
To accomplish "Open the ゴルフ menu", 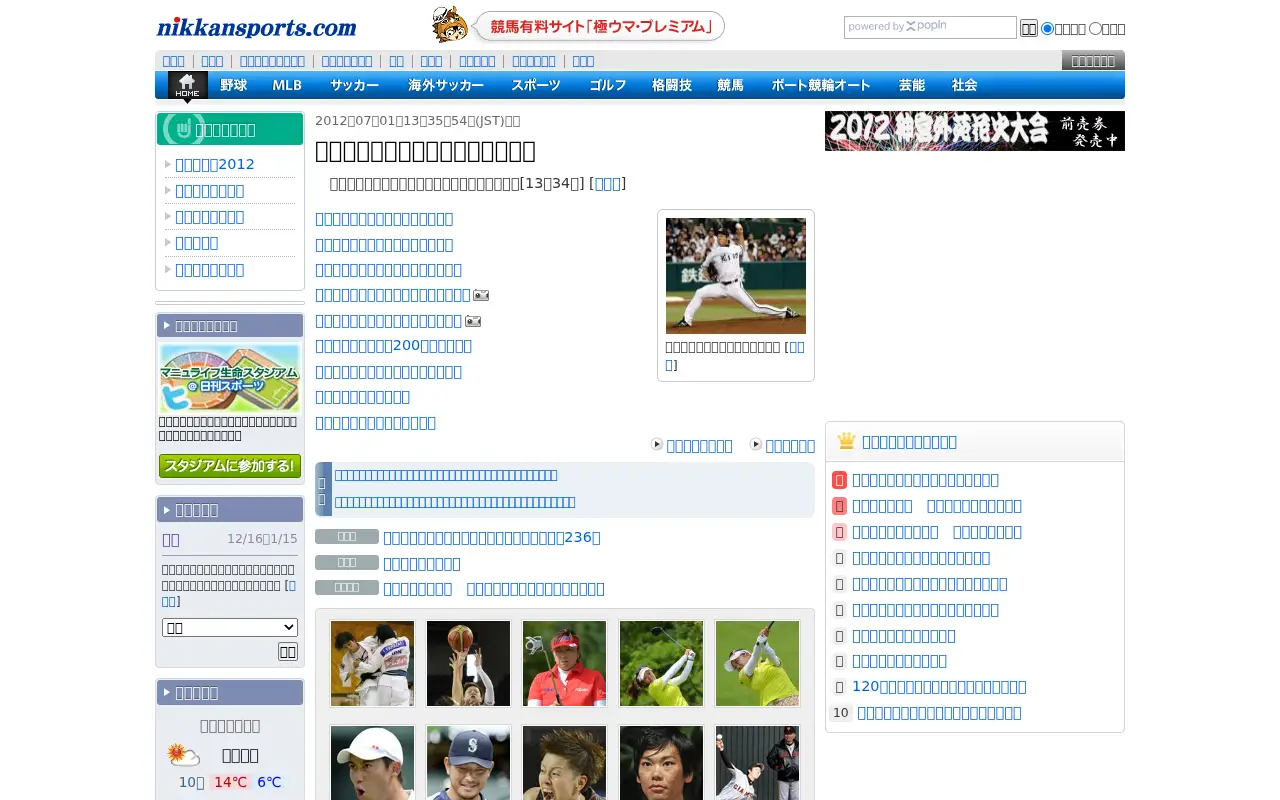I will point(608,85).
